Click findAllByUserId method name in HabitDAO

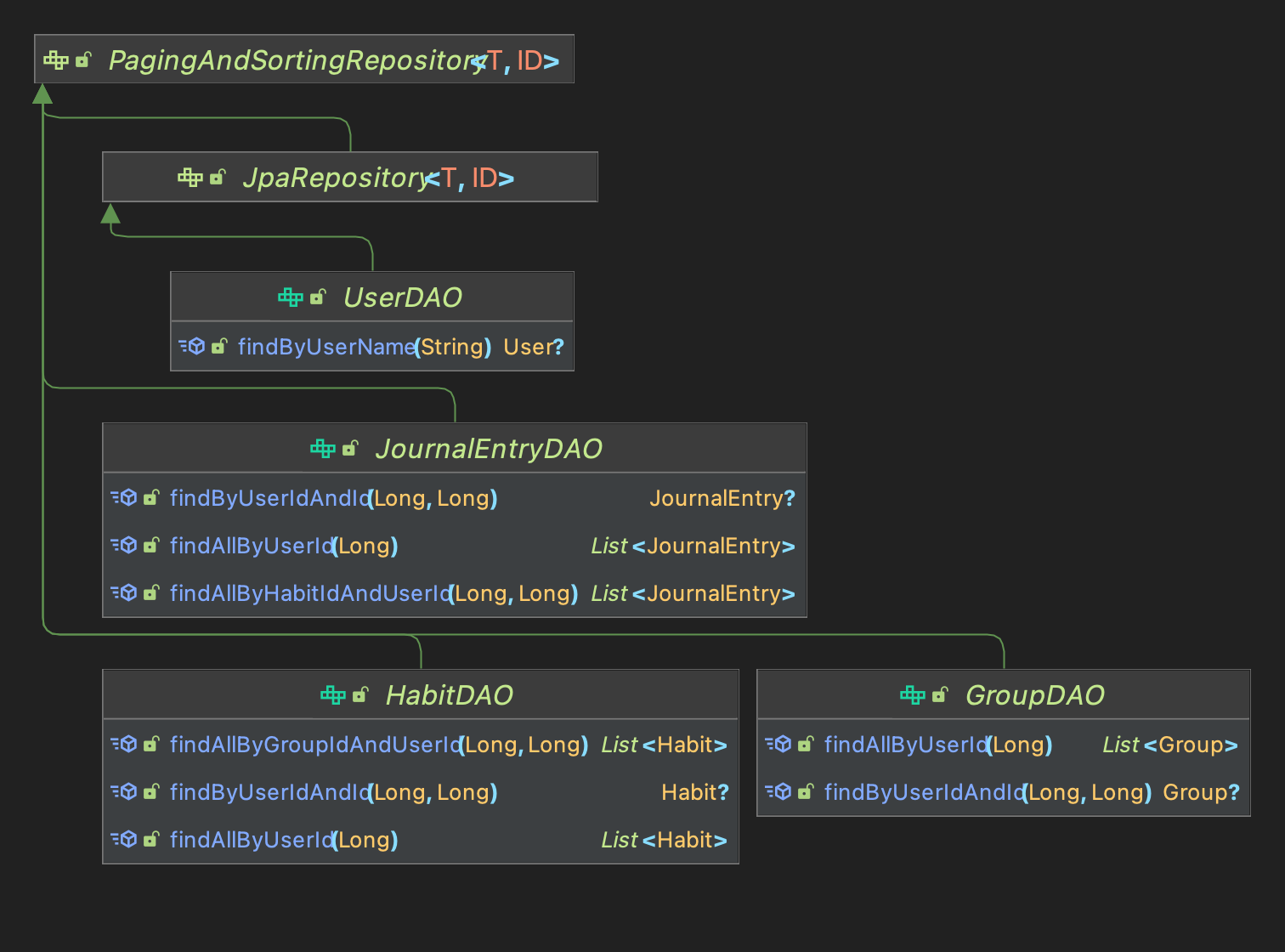[252, 840]
